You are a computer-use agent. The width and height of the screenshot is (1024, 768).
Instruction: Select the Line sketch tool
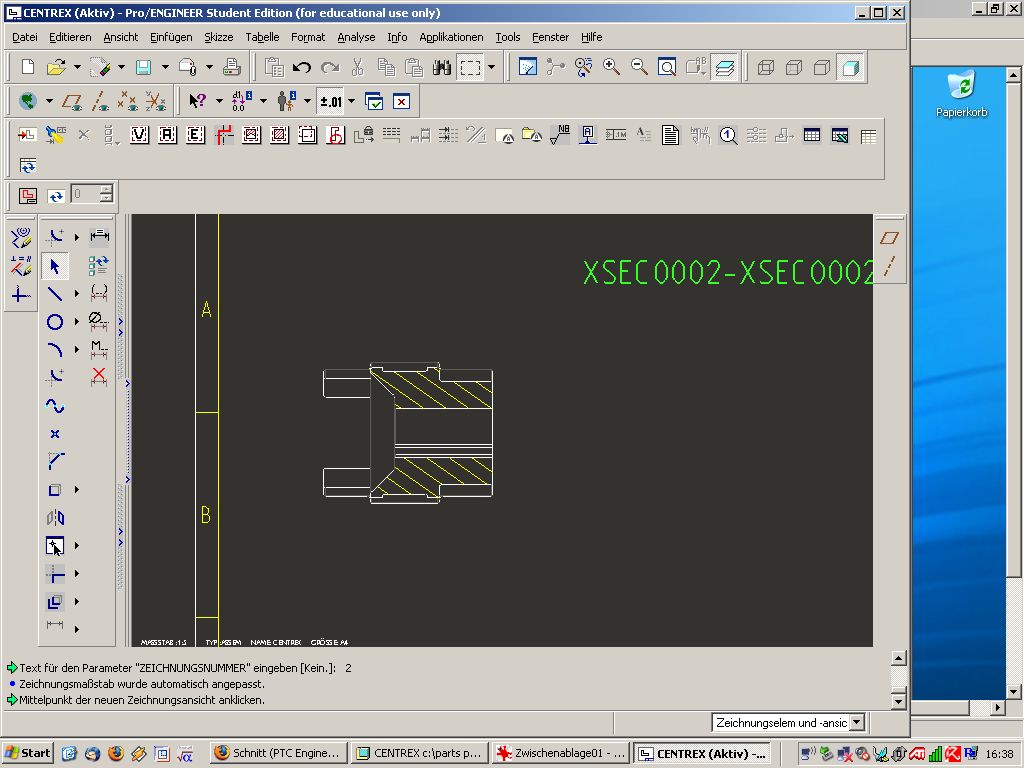55,294
